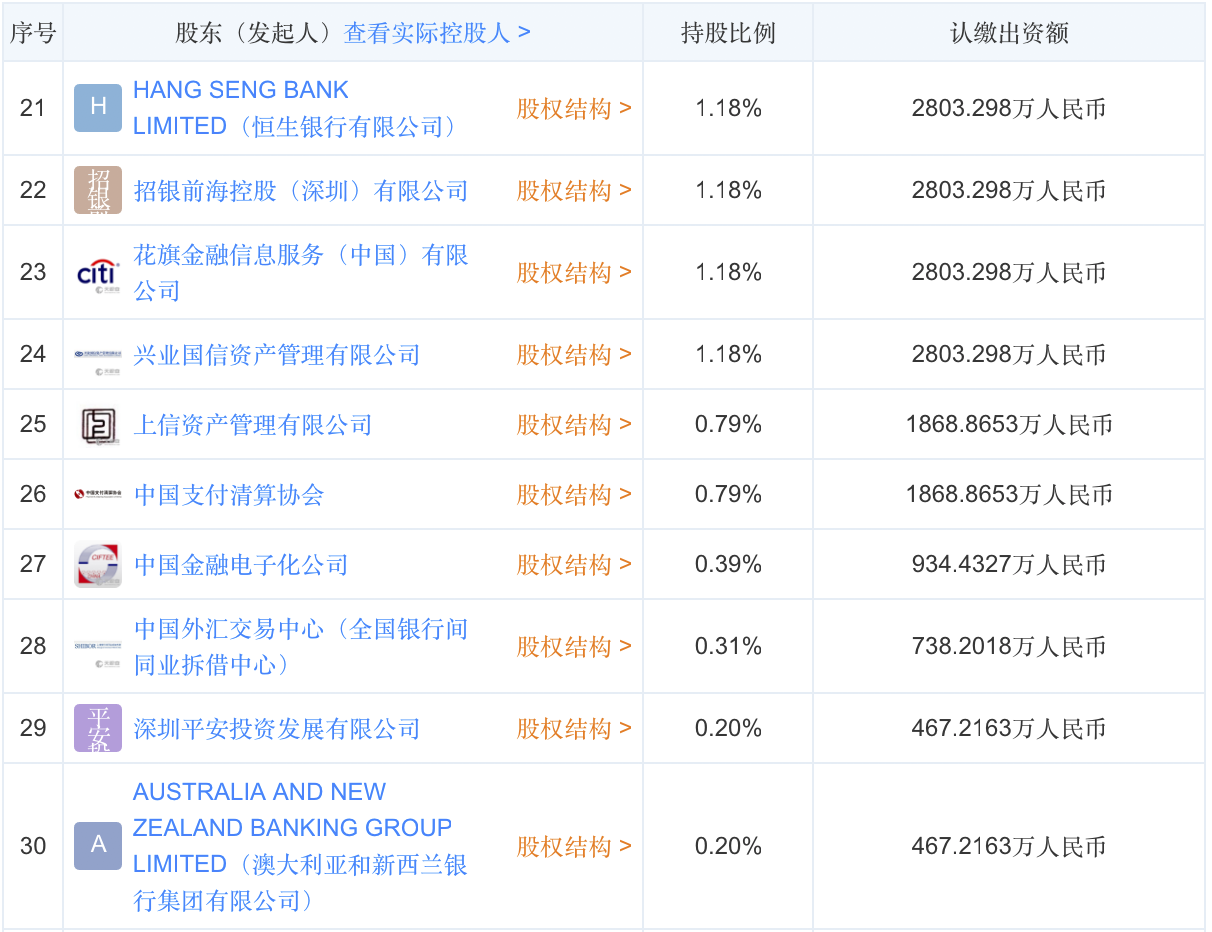The width and height of the screenshot is (1212, 932).
Task: Expand 股权结构 for 上信资产管理有限公司
Action: tap(574, 425)
